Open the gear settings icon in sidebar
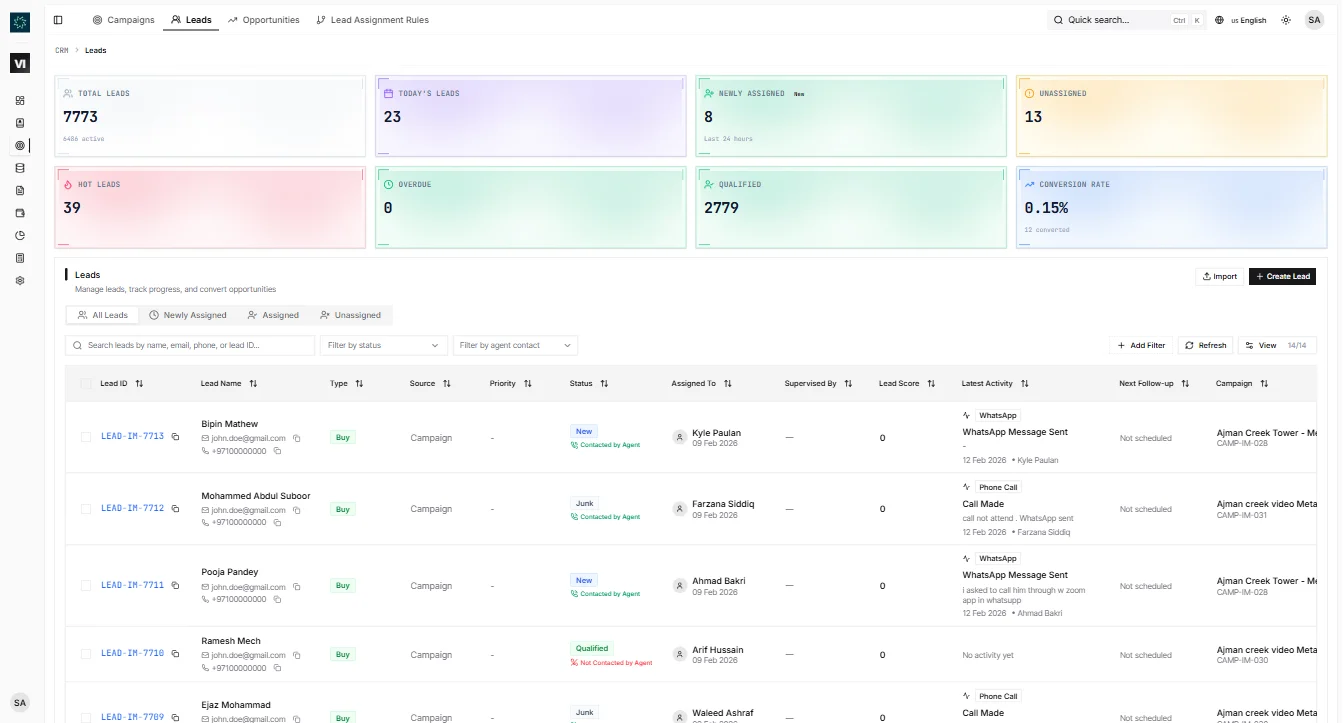1343x723 pixels. coord(20,281)
